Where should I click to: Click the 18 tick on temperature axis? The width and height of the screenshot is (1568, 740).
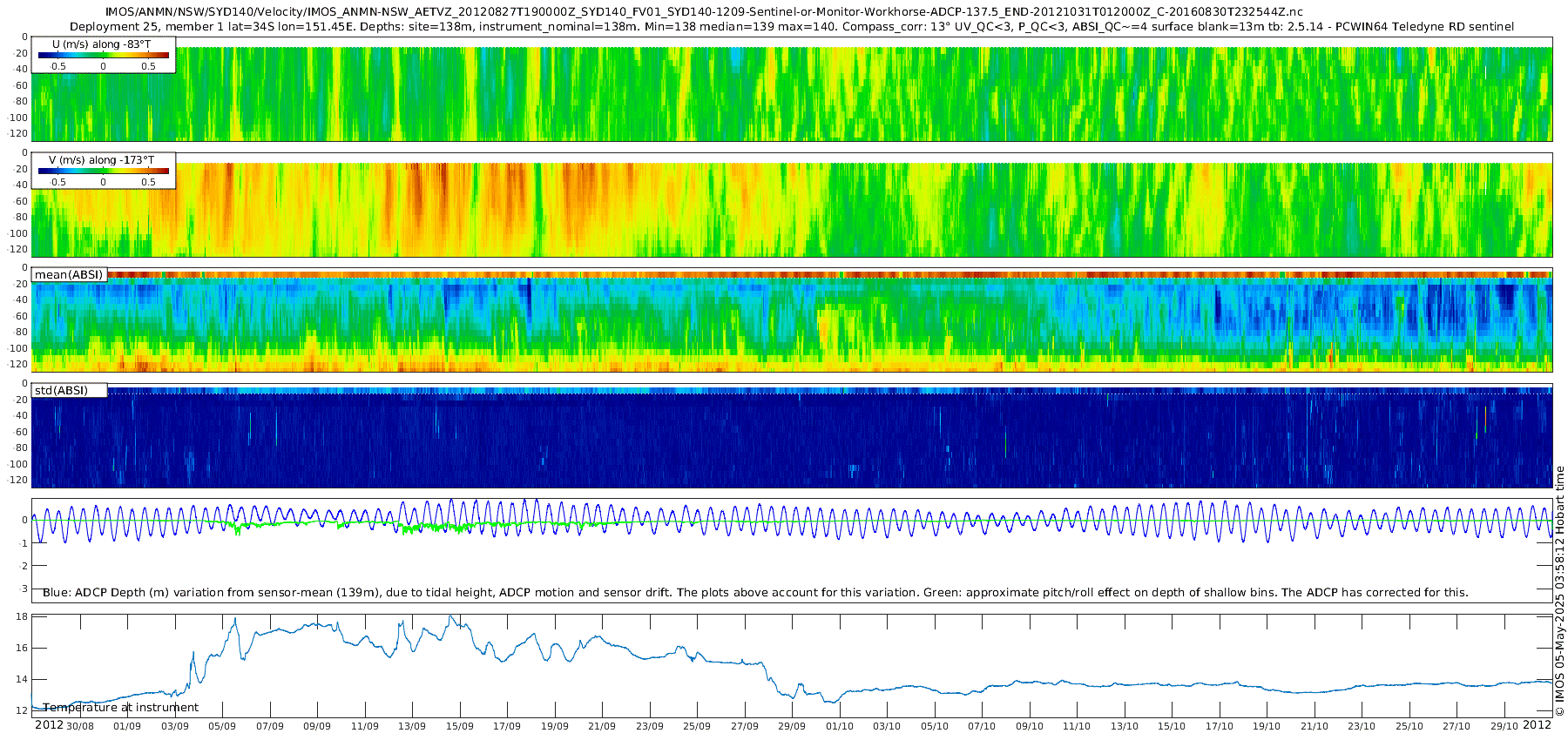click(23, 616)
